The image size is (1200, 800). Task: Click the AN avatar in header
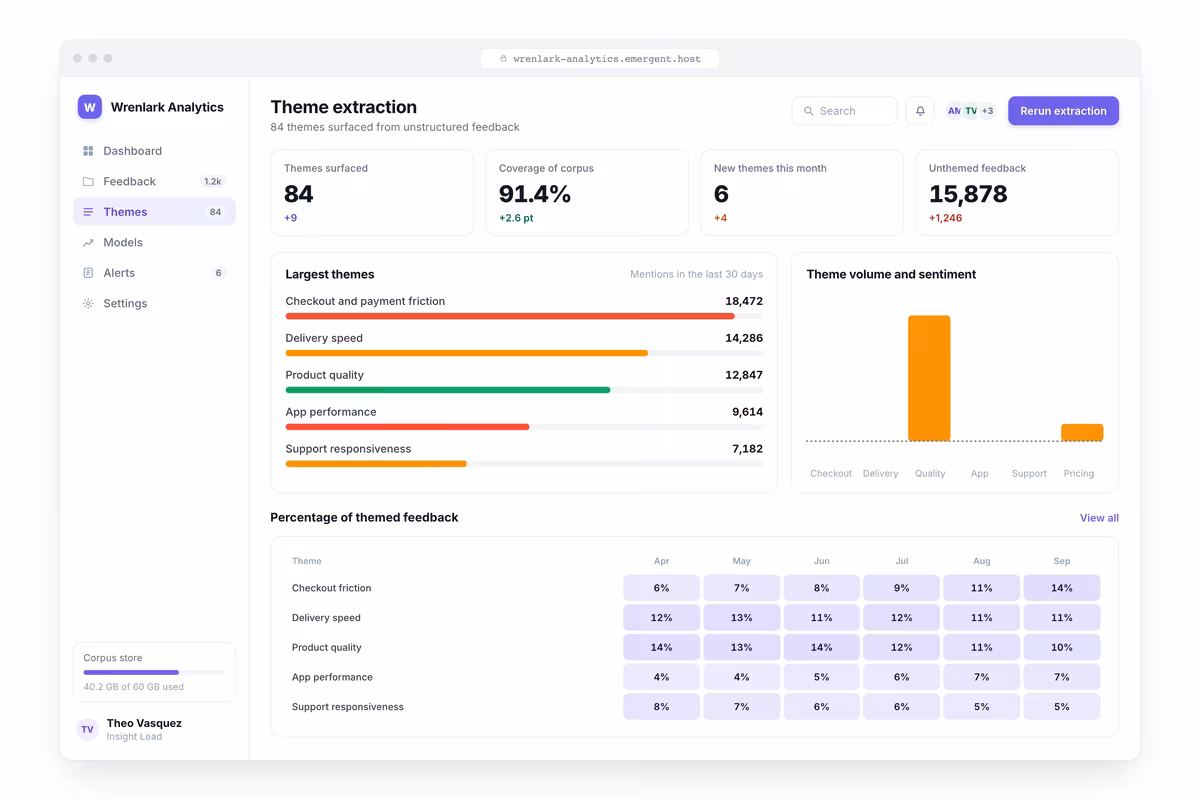(x=954, y=111)
